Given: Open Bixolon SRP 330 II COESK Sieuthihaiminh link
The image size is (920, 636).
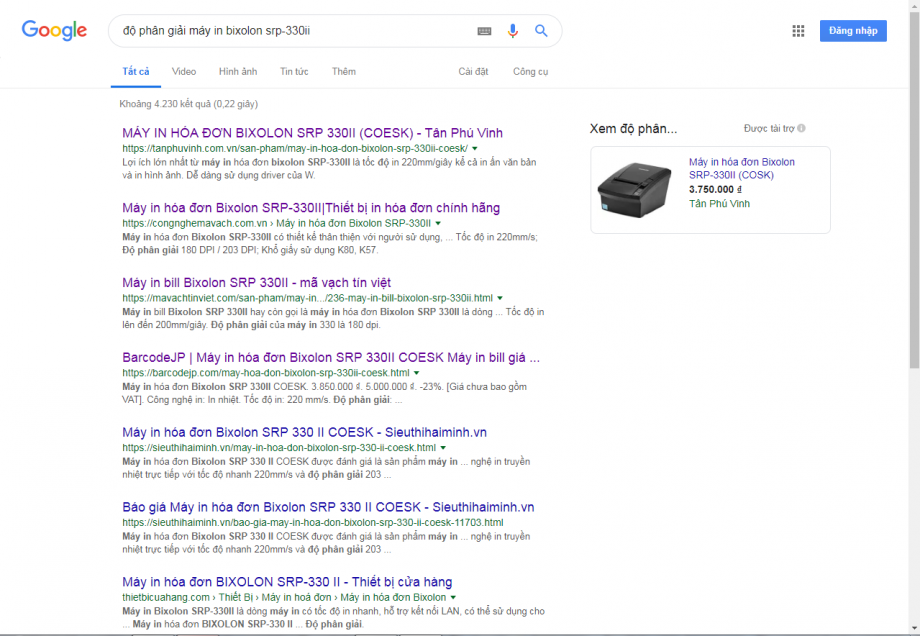Looking at the screenshot, I should pos(305,432).
